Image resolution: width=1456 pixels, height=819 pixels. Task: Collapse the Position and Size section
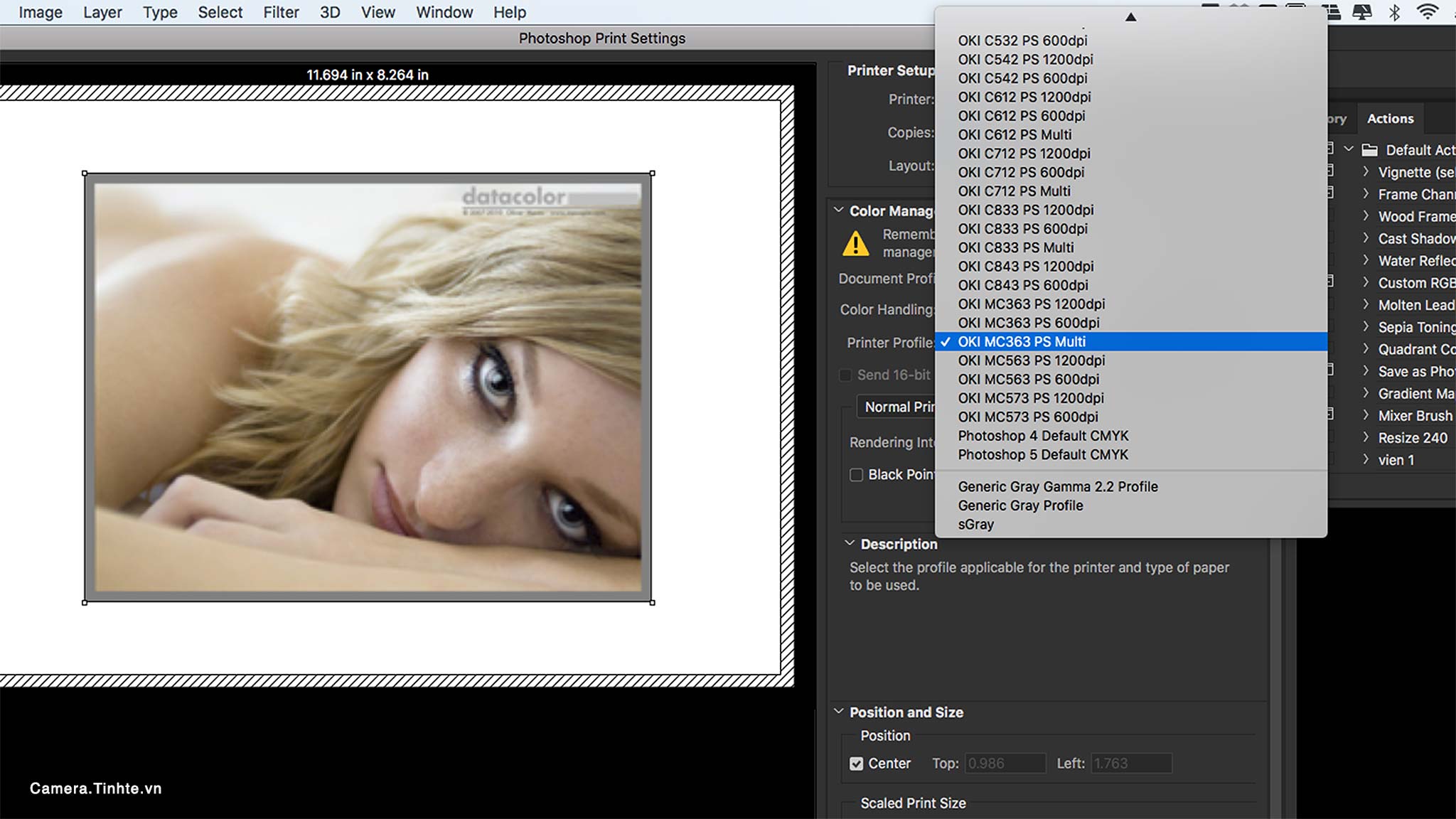click(839, 712)
